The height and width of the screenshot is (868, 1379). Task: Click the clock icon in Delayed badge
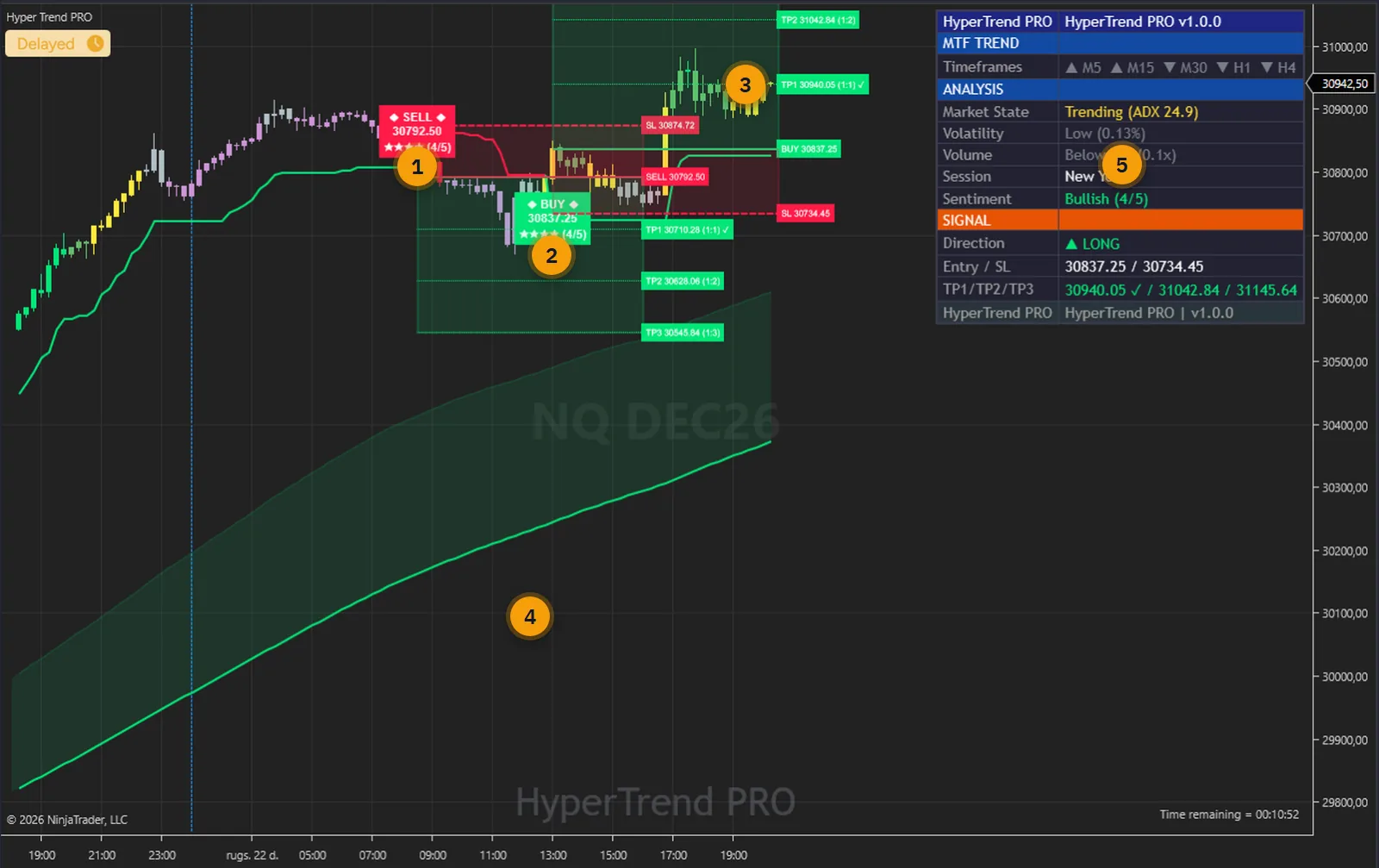(x=95, y=43)
